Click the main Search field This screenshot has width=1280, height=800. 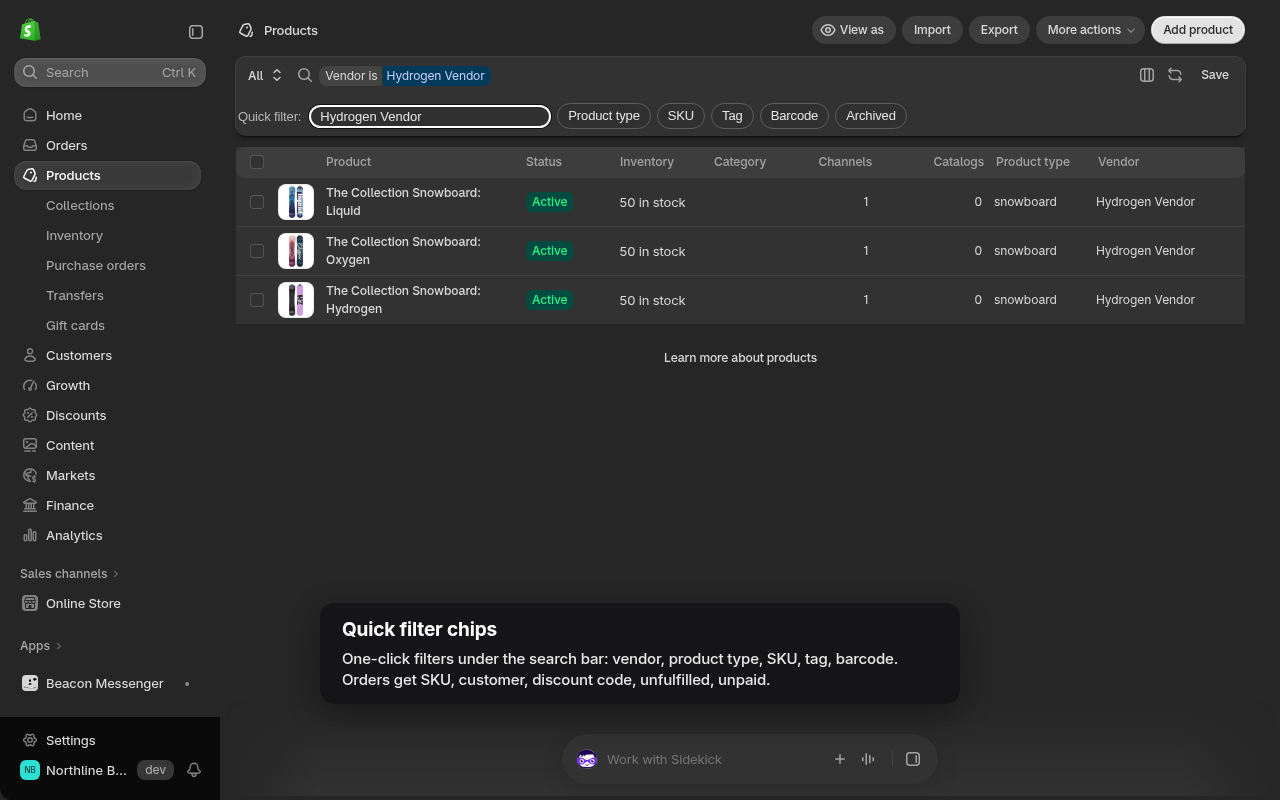pos(110,72)
